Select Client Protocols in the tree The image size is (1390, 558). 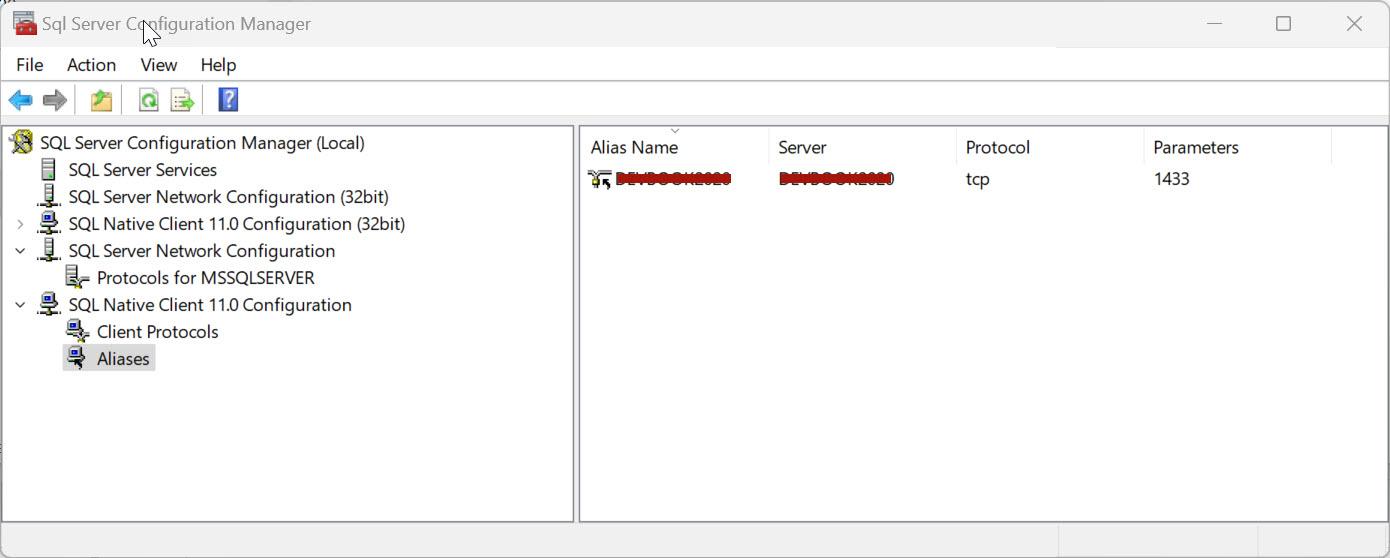[157, 332]
